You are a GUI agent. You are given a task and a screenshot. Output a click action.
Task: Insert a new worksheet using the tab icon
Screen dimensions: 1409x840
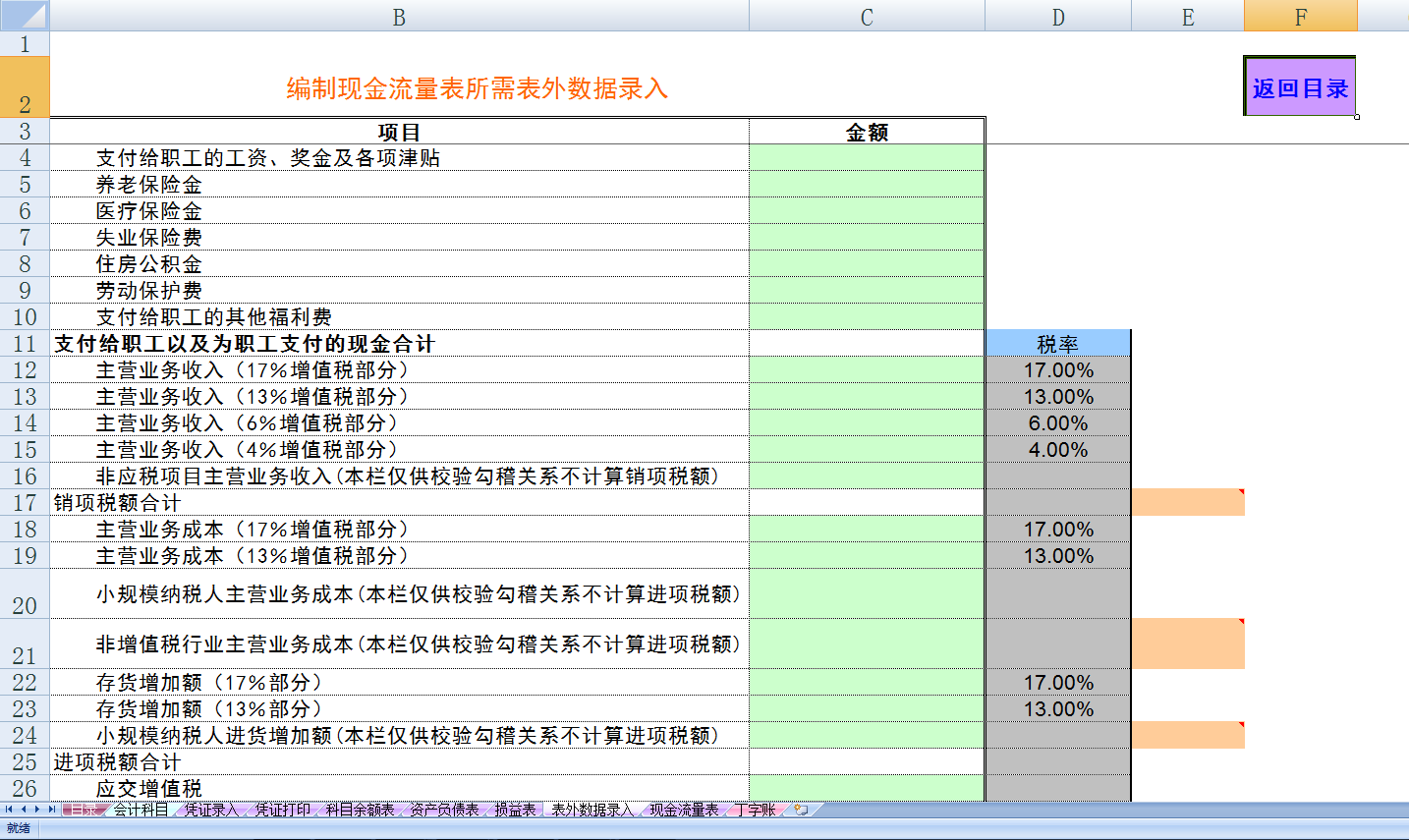[x=802, y=810]
